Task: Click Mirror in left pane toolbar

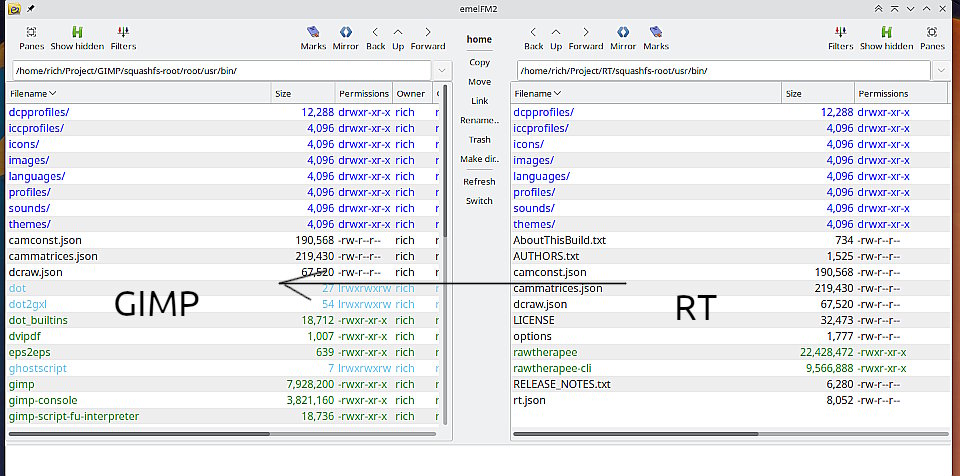Action: click(x=345, y=38)
